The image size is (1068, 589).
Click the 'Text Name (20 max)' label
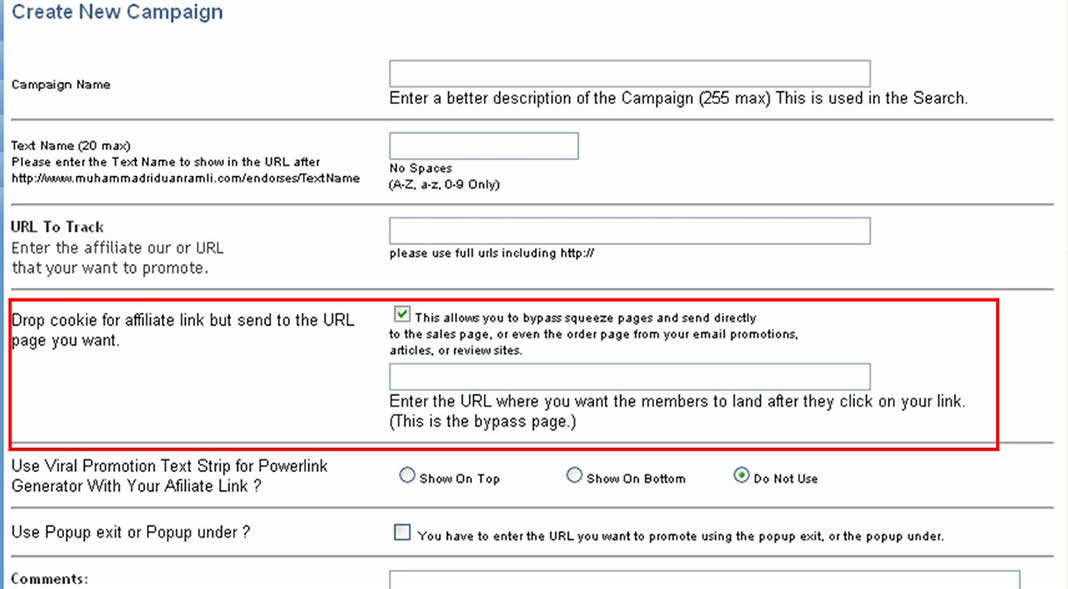pyautogui.click(x=71, y=146)
